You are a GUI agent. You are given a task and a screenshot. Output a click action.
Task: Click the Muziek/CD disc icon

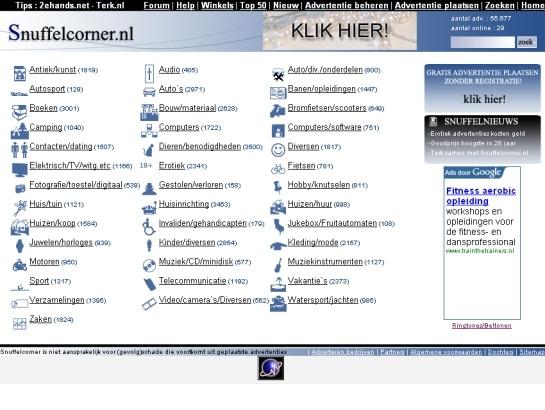[149, 265]
